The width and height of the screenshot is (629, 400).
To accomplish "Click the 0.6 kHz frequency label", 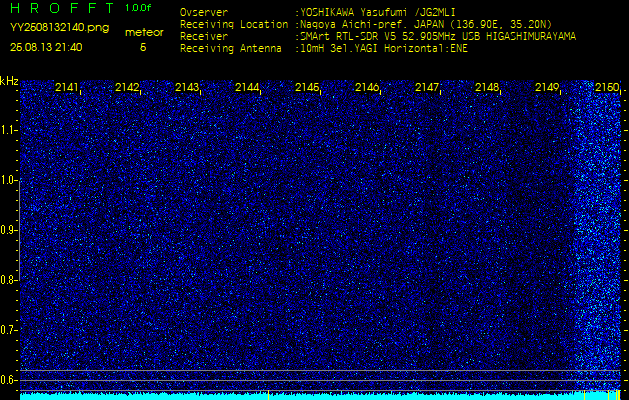I will pyautogui.click(x=9, y=380).
